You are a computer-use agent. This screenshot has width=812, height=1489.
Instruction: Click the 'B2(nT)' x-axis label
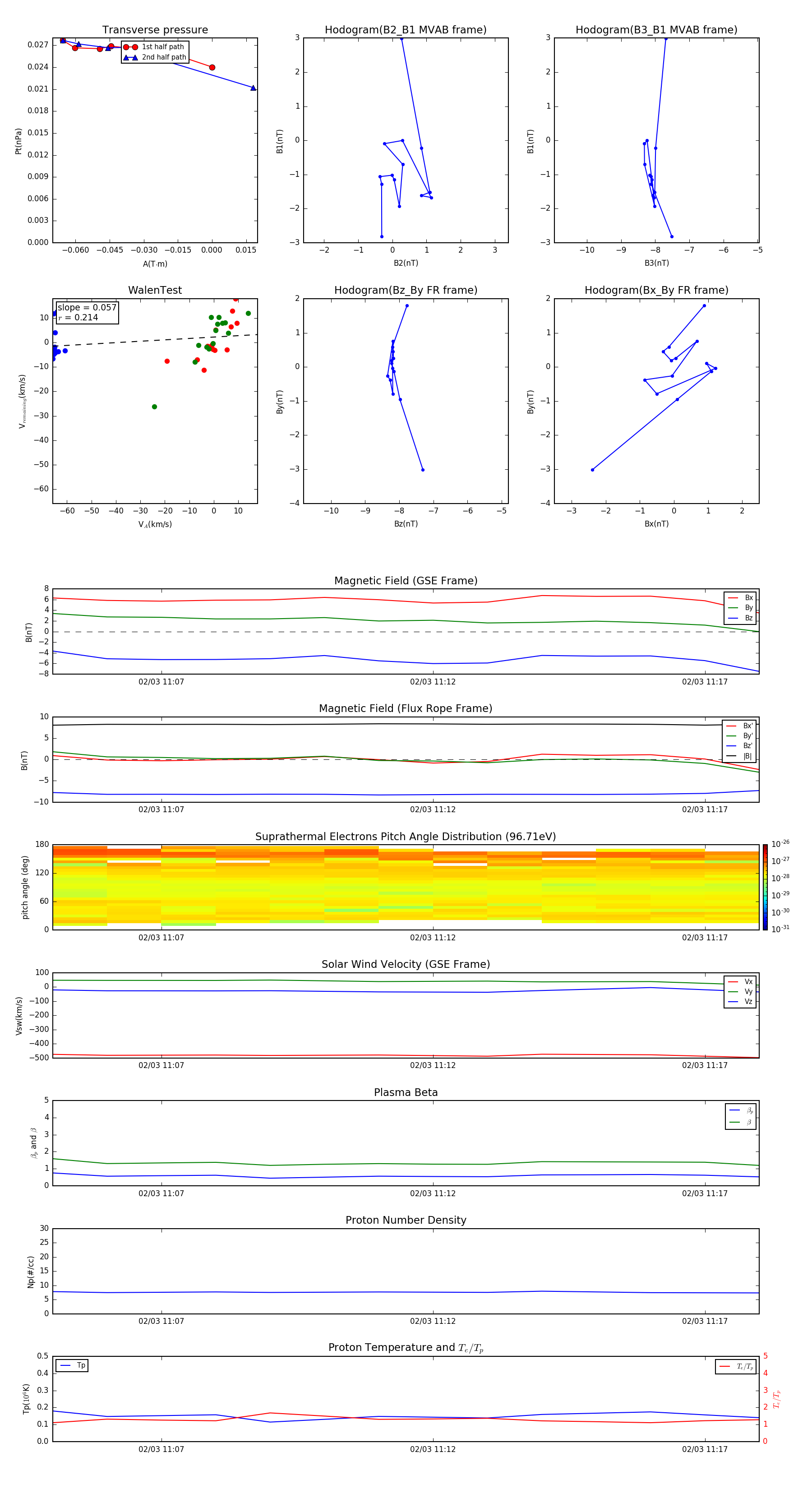tap(406, 263)
